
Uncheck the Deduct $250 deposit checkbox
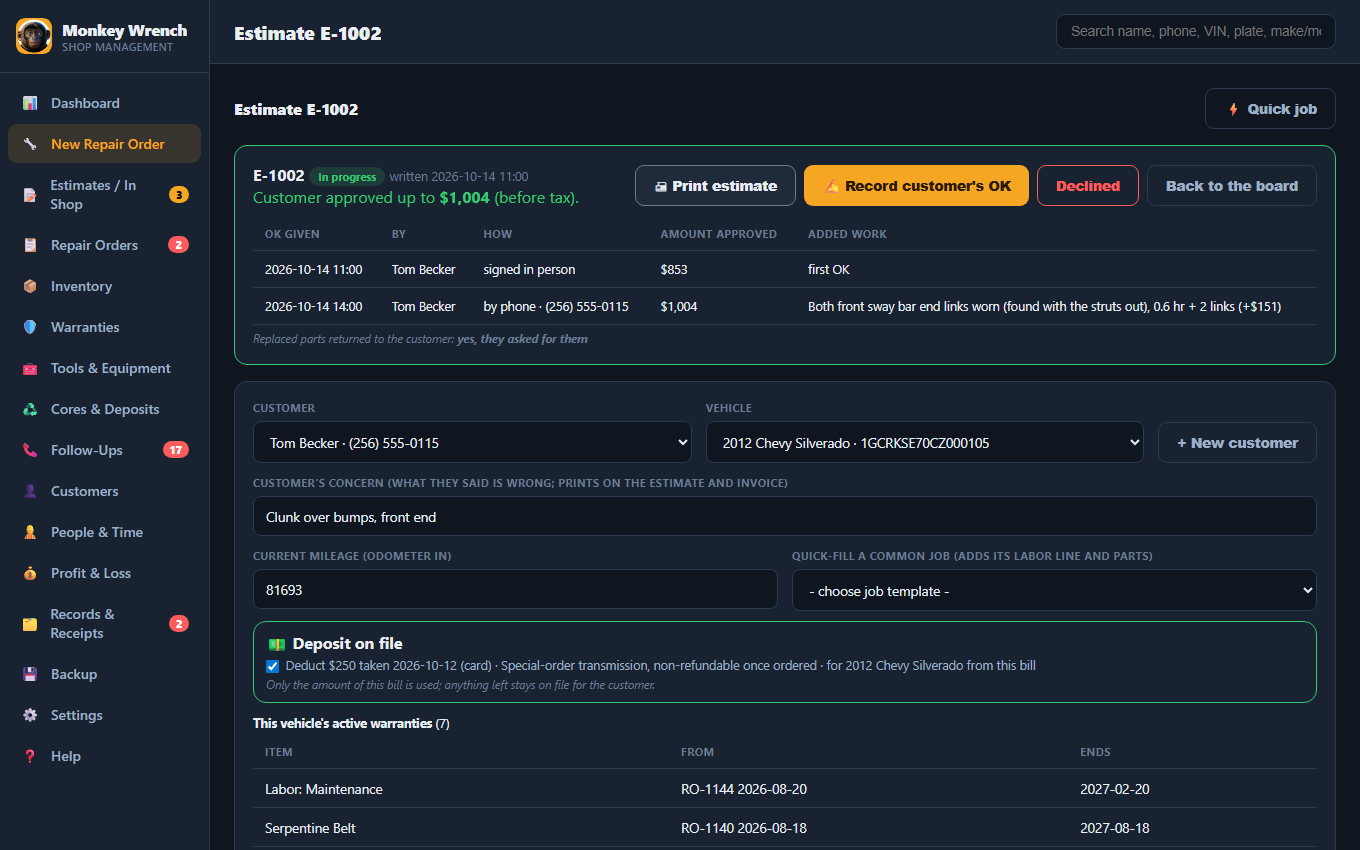pos(273,666)
